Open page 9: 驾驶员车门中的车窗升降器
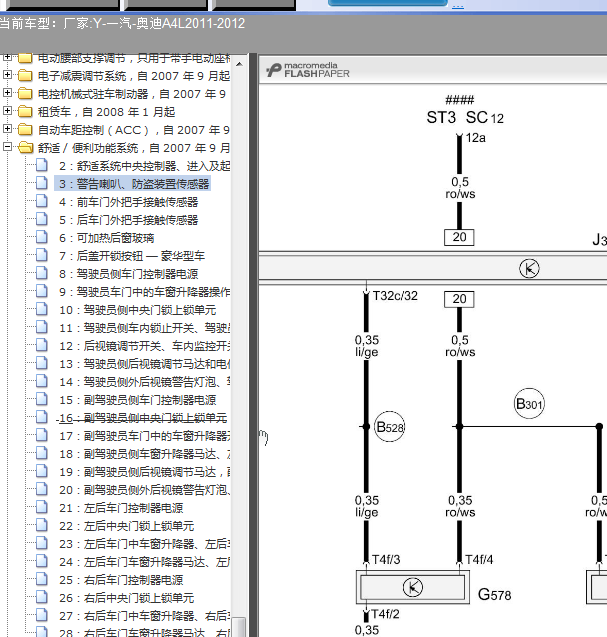 [x=144, y=292]
